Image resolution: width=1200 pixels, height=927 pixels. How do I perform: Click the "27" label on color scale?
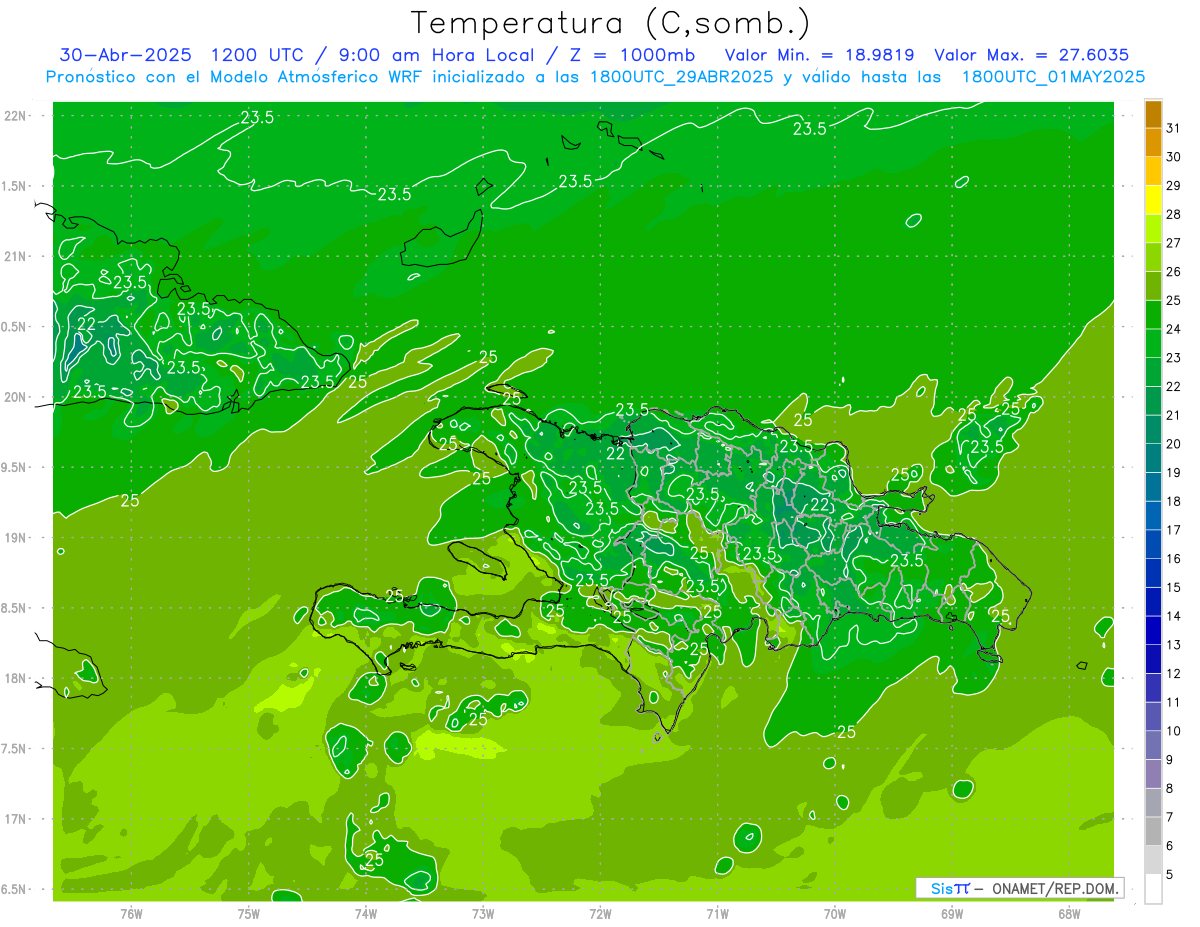[x=1174, y=243]
